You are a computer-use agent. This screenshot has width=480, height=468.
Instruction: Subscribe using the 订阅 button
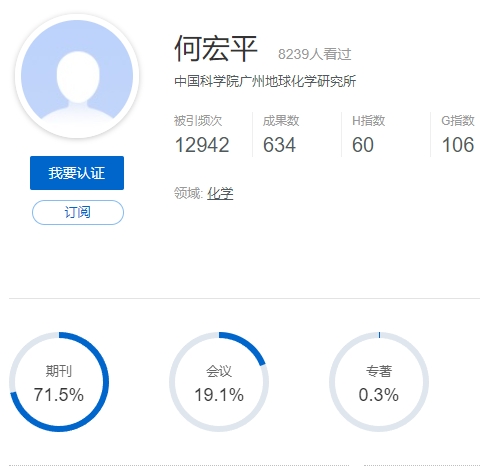tap(78, 212)
